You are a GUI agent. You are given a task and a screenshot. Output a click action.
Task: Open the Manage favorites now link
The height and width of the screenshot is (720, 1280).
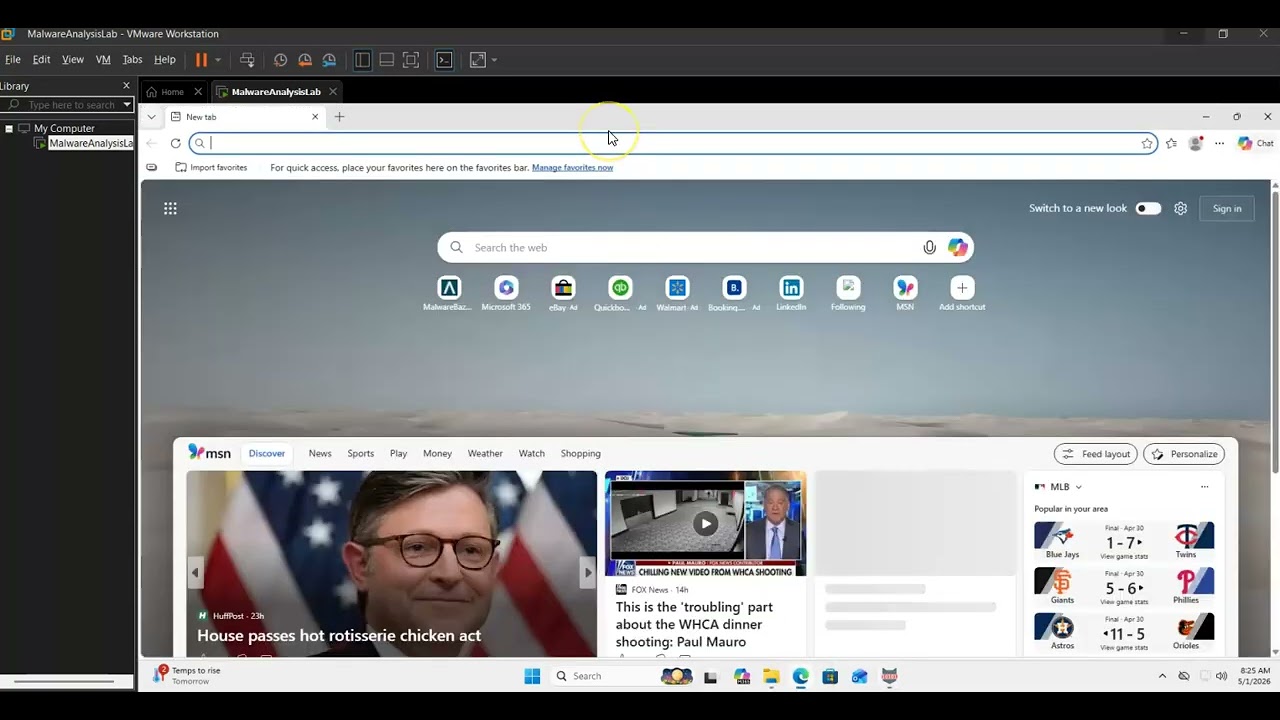[x=572, y=167]
